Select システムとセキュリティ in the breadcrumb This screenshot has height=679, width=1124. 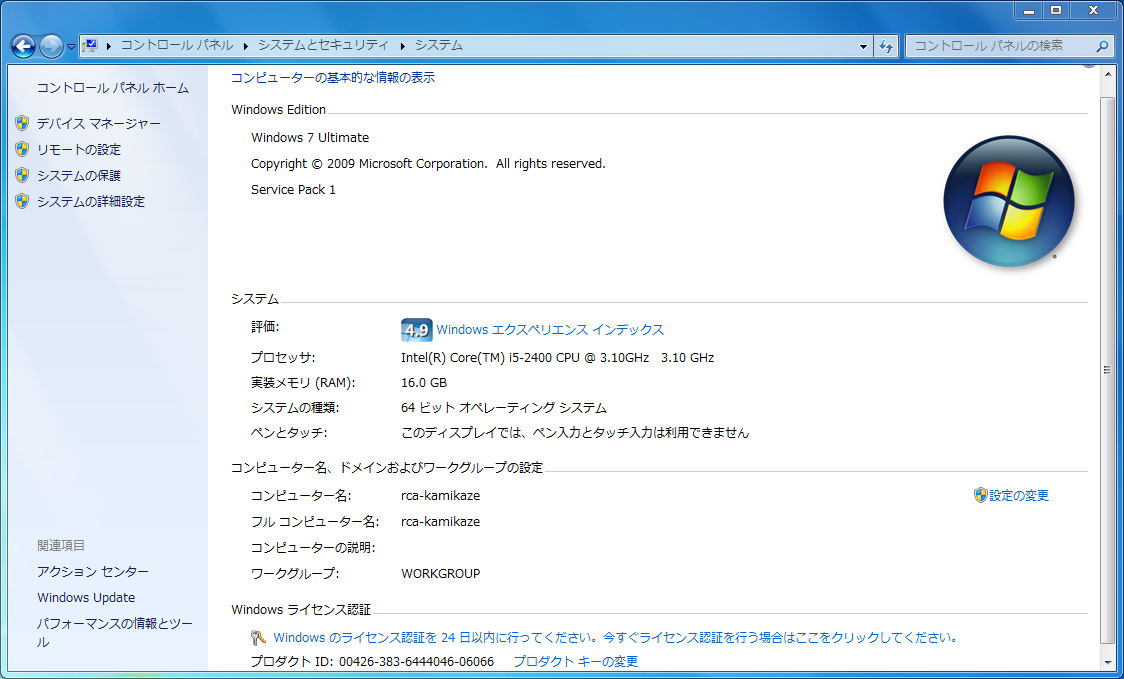[323, 45]
